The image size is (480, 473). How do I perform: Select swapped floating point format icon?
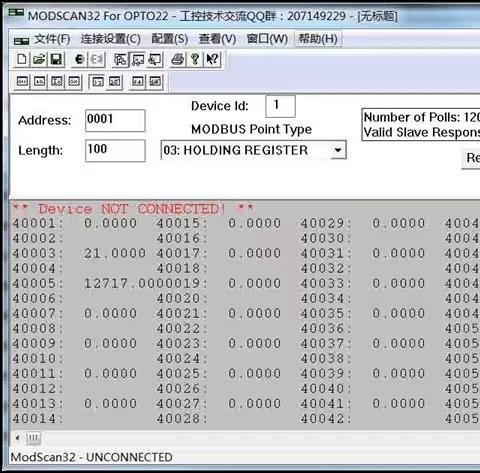coord(114,81)
